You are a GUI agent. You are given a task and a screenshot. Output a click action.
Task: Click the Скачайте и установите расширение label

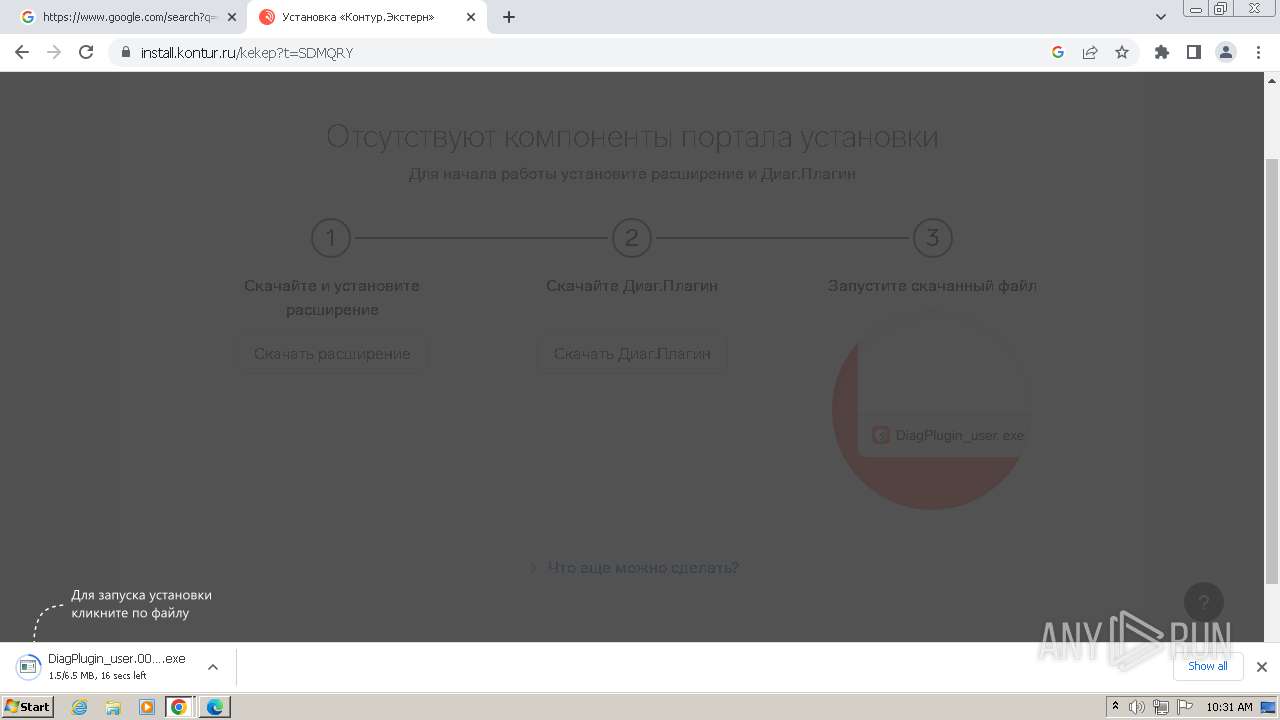point(332,298)
